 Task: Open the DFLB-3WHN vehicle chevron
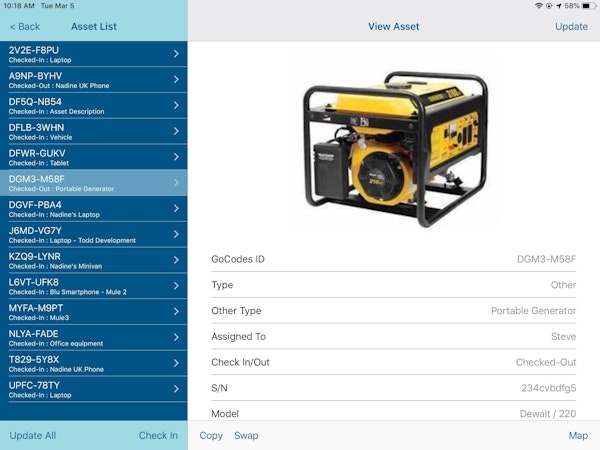[x=176, y=131]
